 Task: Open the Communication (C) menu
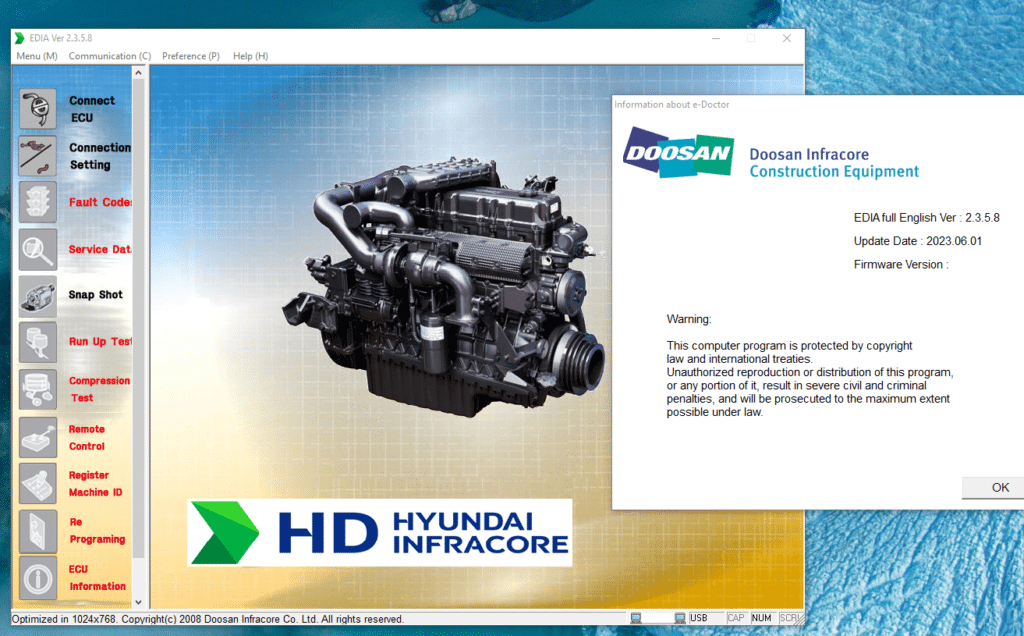(110, 56)
